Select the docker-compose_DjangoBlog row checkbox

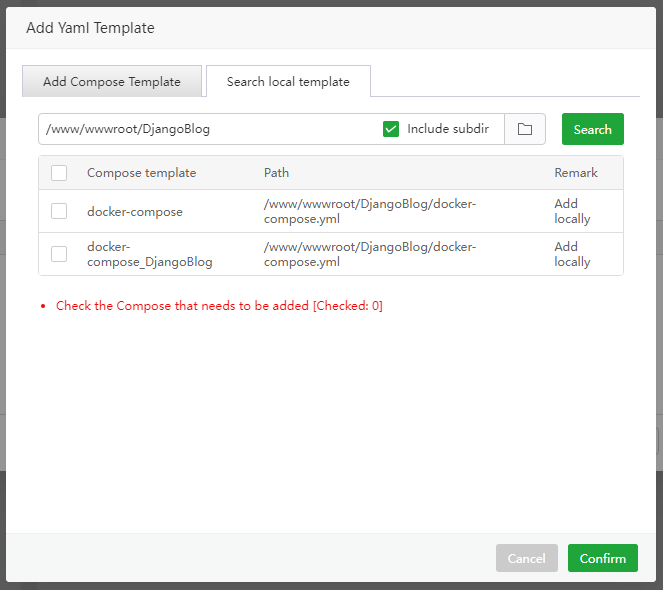pos(59,254)
